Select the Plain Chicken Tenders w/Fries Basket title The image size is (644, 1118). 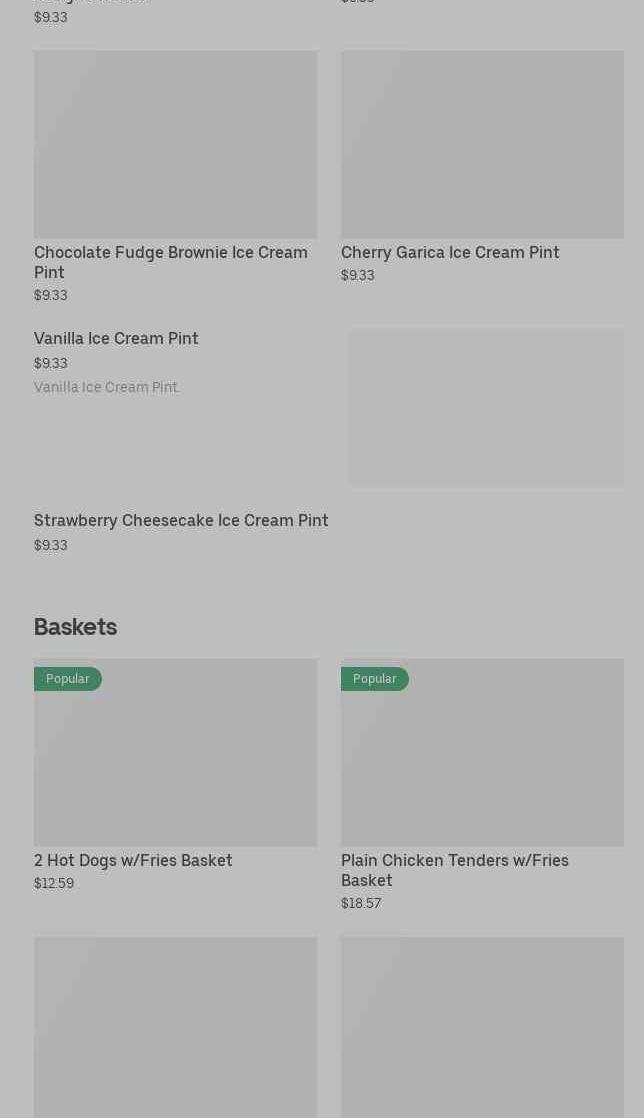[x=454, y=869]
